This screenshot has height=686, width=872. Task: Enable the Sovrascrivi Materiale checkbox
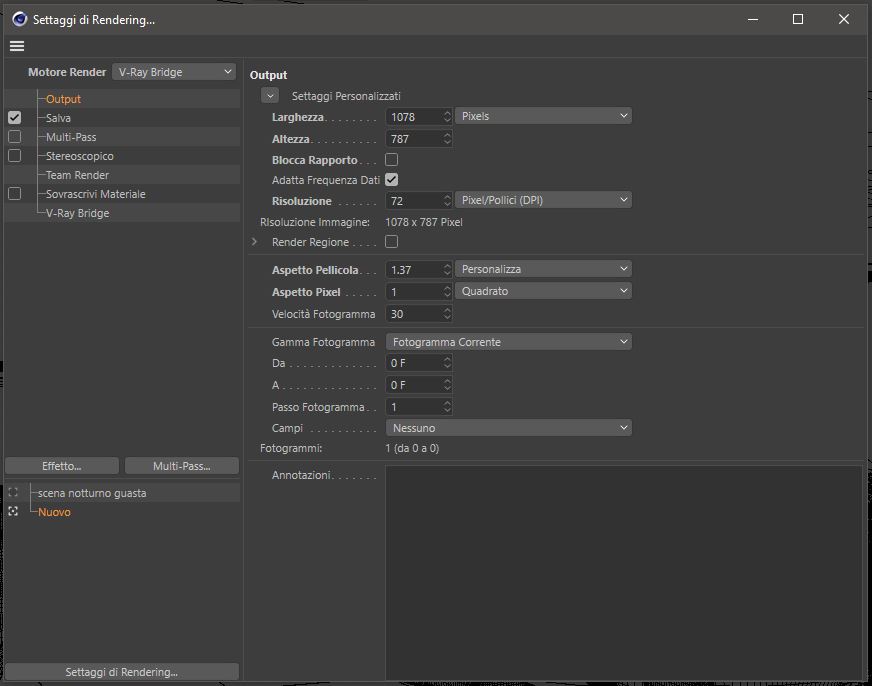[14, 193]
